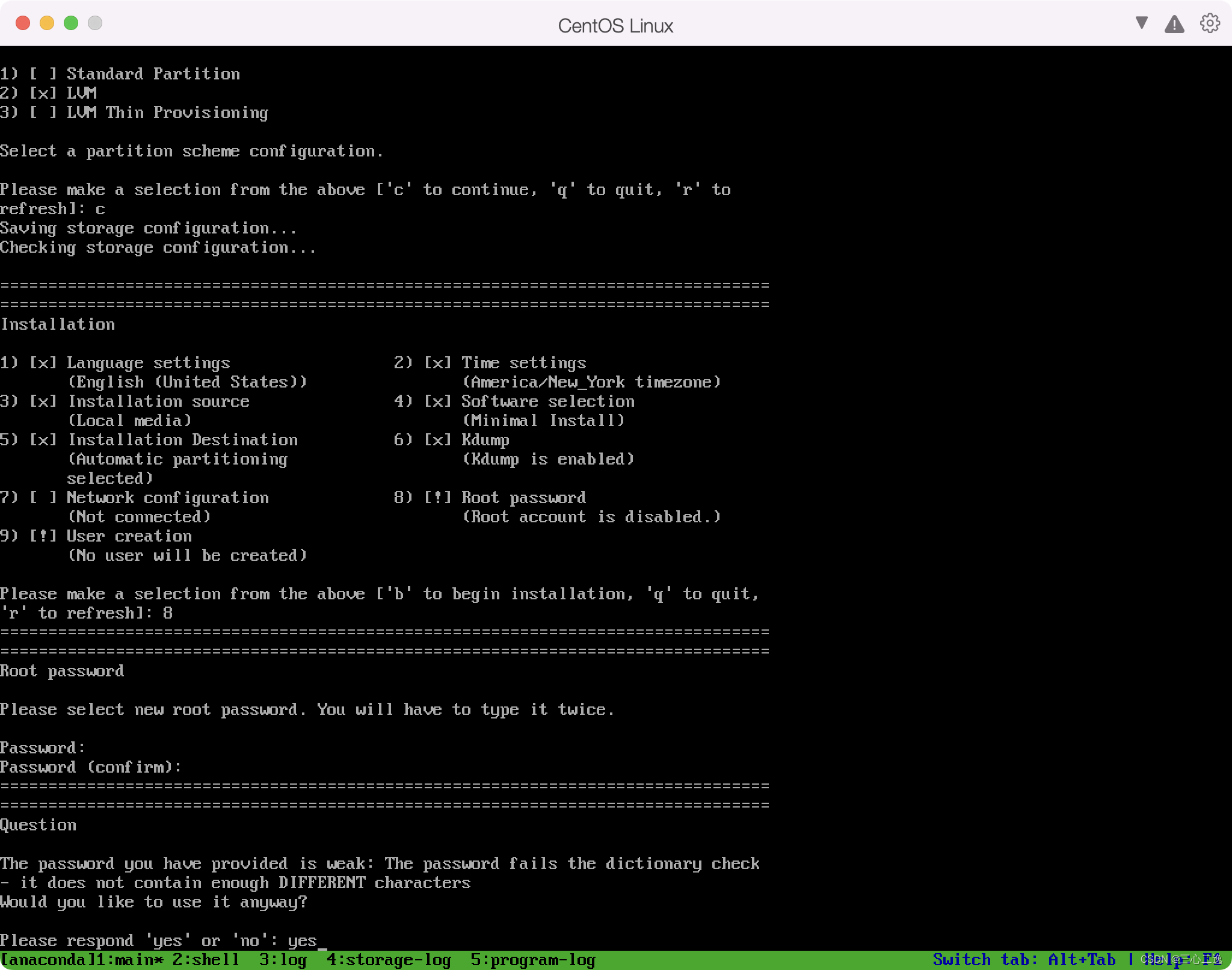The width and height of the screenshot is (1232, 970).
Task: Toggle Kdump checkbox
Action: (x=438, y=440)
